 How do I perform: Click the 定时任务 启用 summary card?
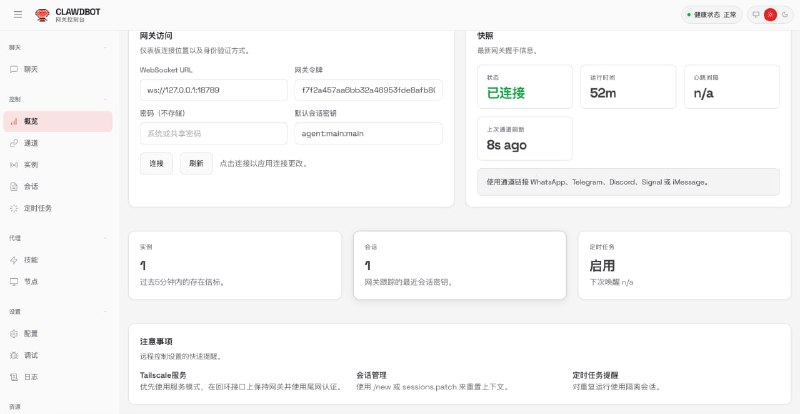(x=684, y=265)
